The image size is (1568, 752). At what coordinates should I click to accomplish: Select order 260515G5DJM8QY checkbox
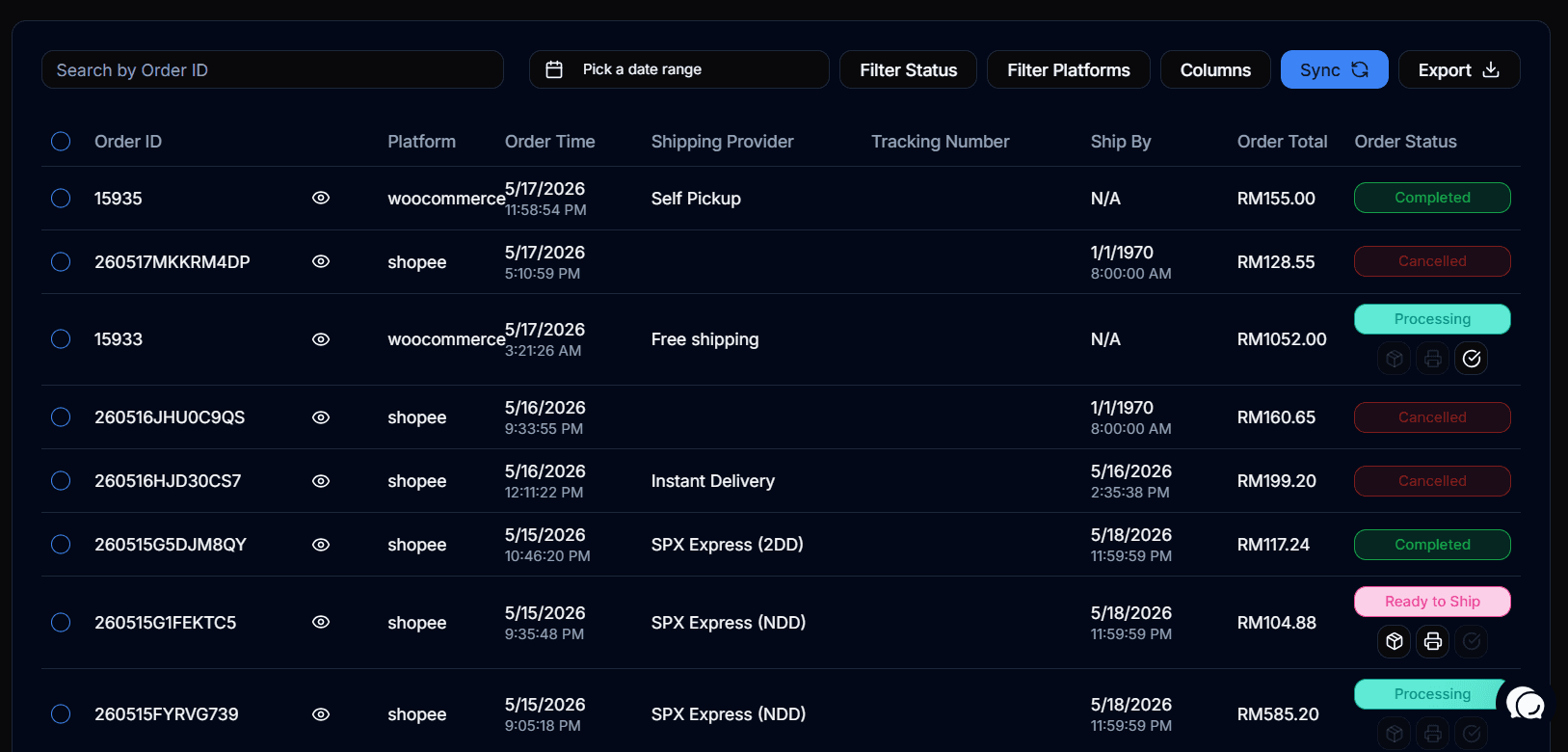[61, 545]
